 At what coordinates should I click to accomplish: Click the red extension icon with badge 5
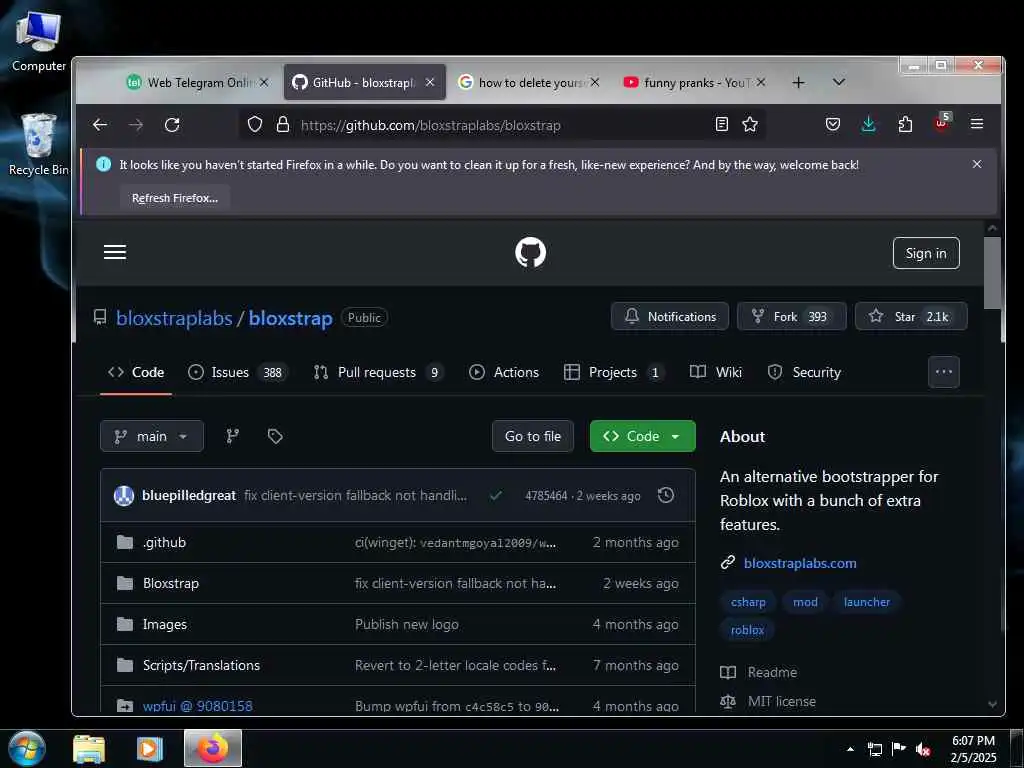pyautogui.click(x=942, y=123)
